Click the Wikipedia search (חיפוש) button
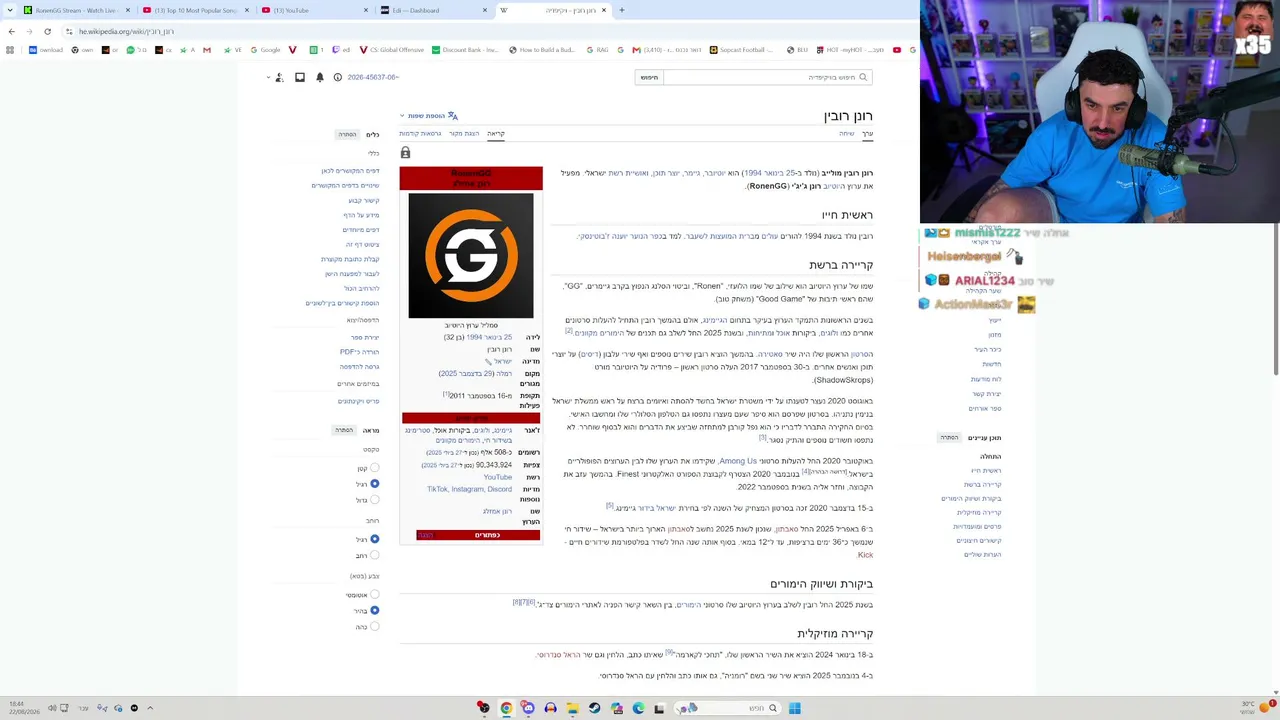 point(649,77)
